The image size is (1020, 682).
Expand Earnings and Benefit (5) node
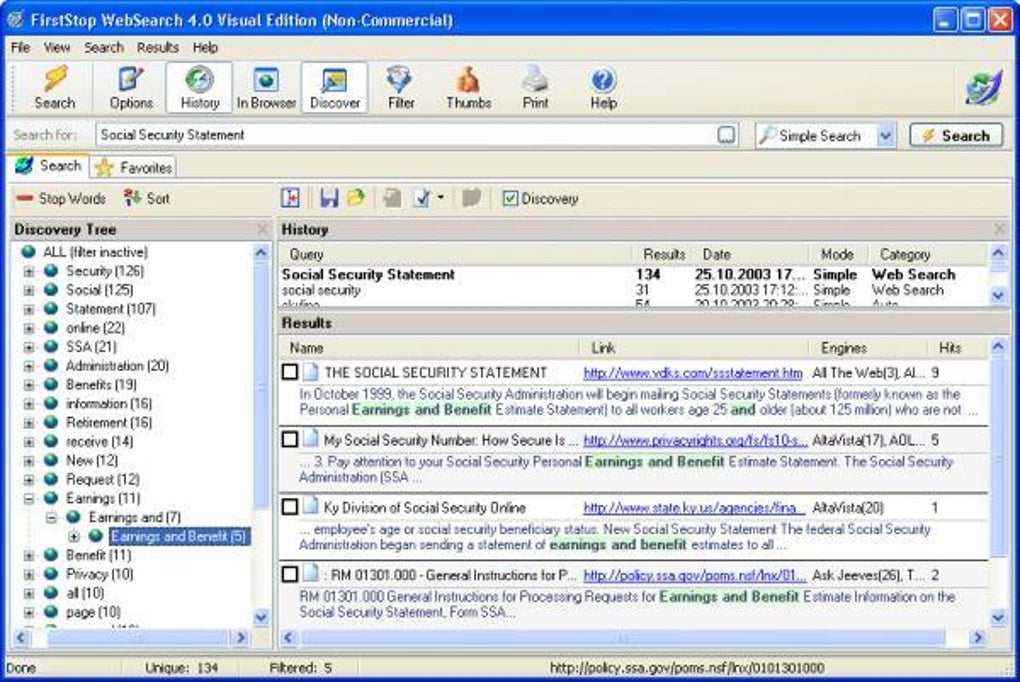point(74,537)
